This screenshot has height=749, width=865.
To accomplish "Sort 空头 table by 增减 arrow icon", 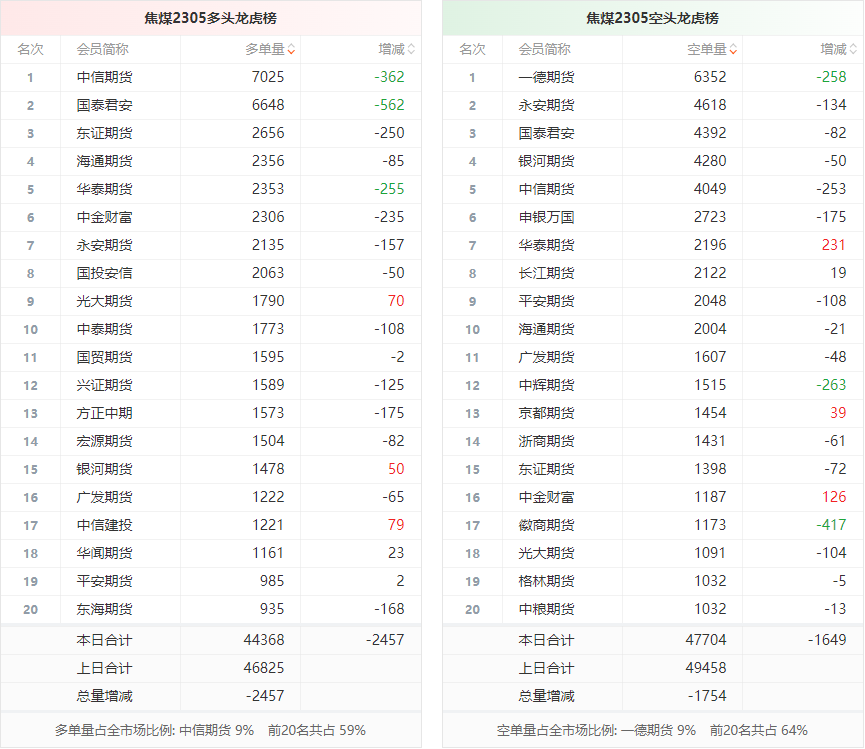I will coord(853,49).
